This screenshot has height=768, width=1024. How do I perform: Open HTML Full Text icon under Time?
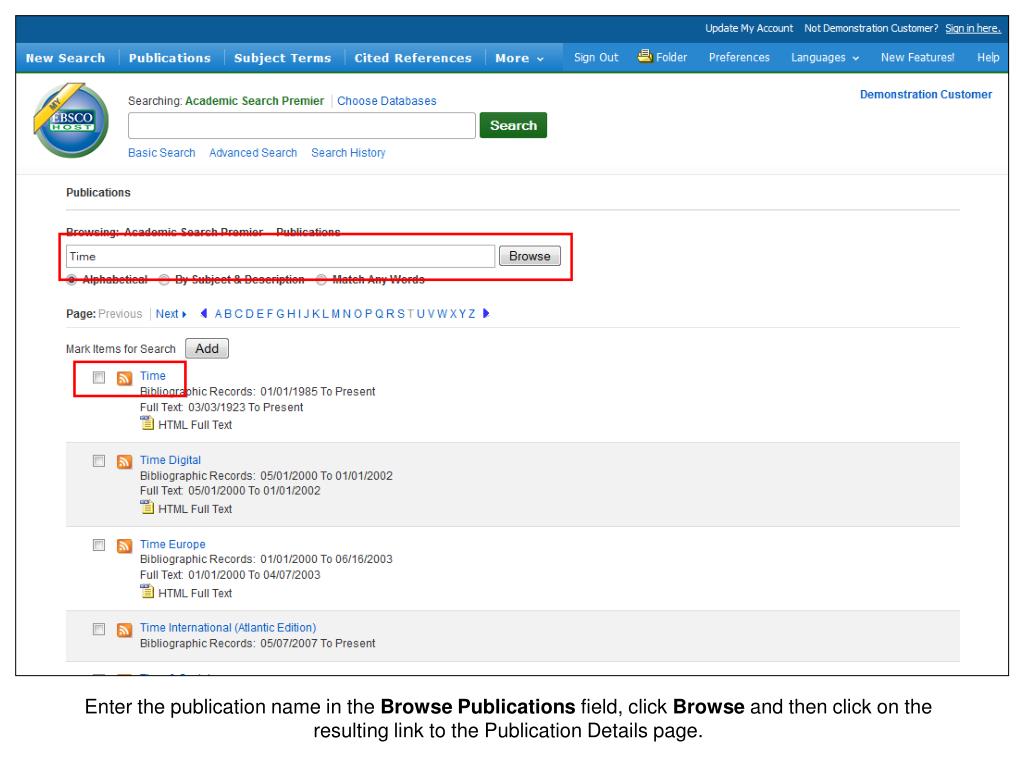147,423
